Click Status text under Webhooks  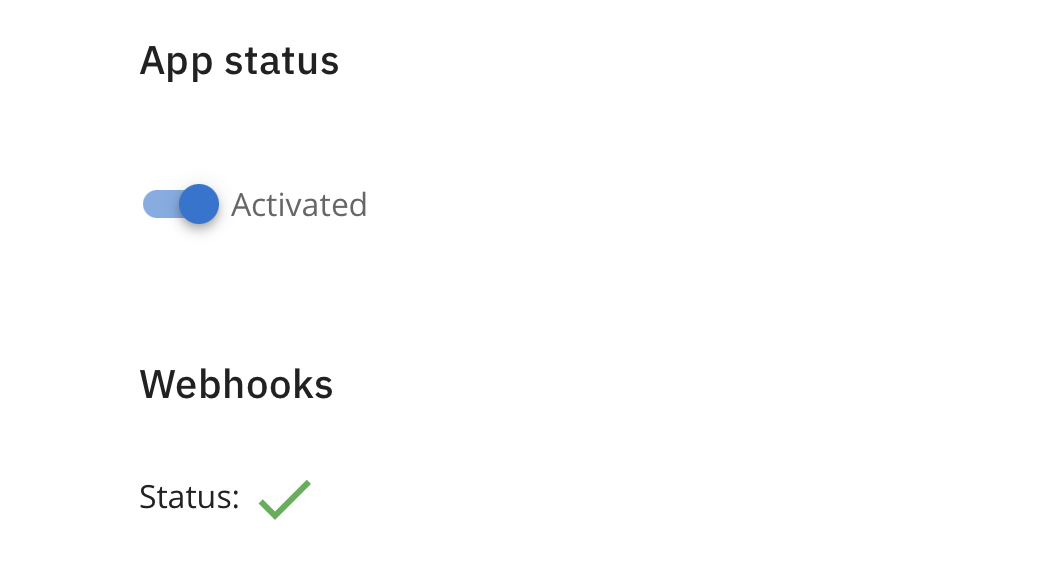pyautogui.click(x=189, y=497)
